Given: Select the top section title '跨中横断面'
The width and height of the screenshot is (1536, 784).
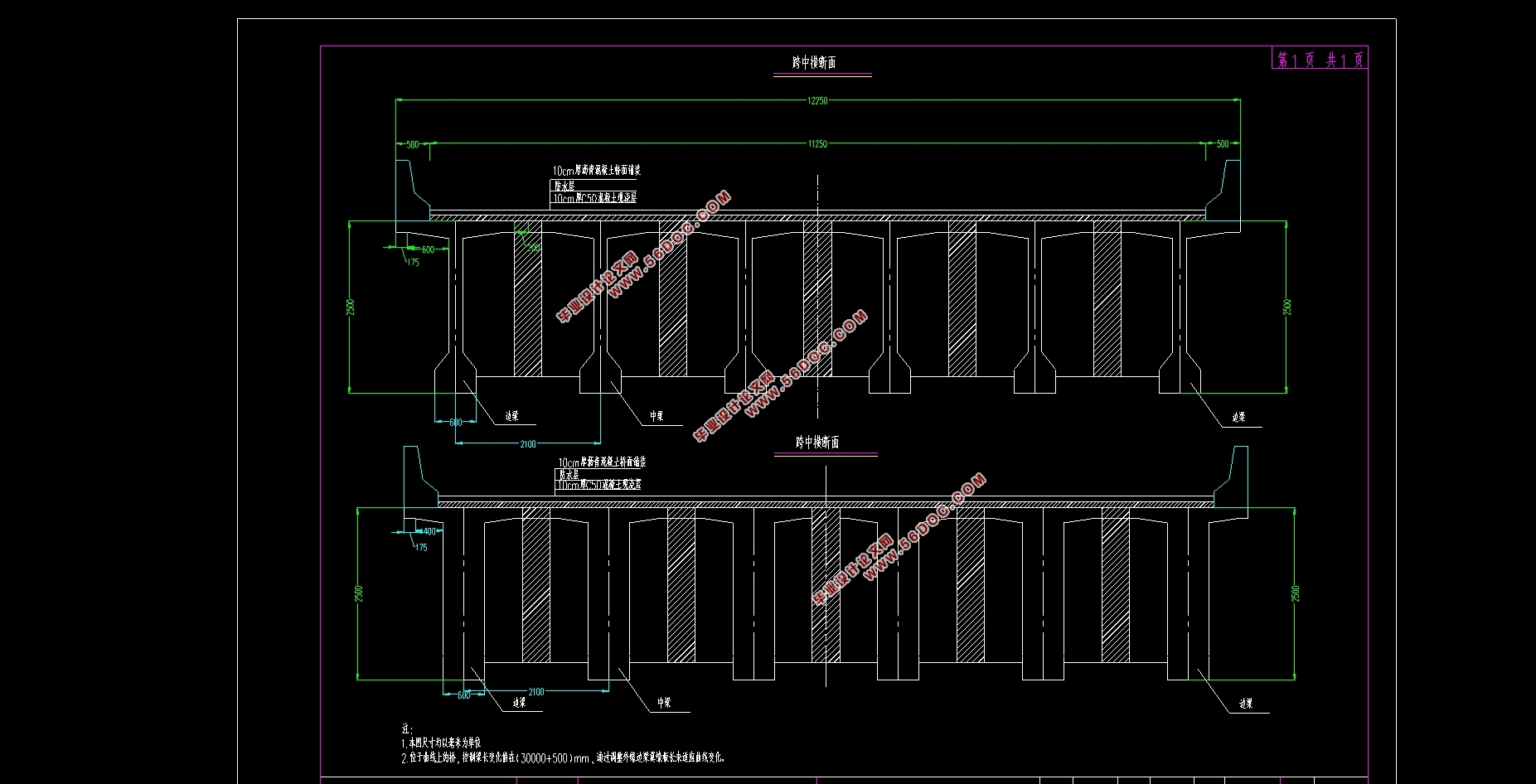Looking at the screenshot, I should tap(814, 62).
